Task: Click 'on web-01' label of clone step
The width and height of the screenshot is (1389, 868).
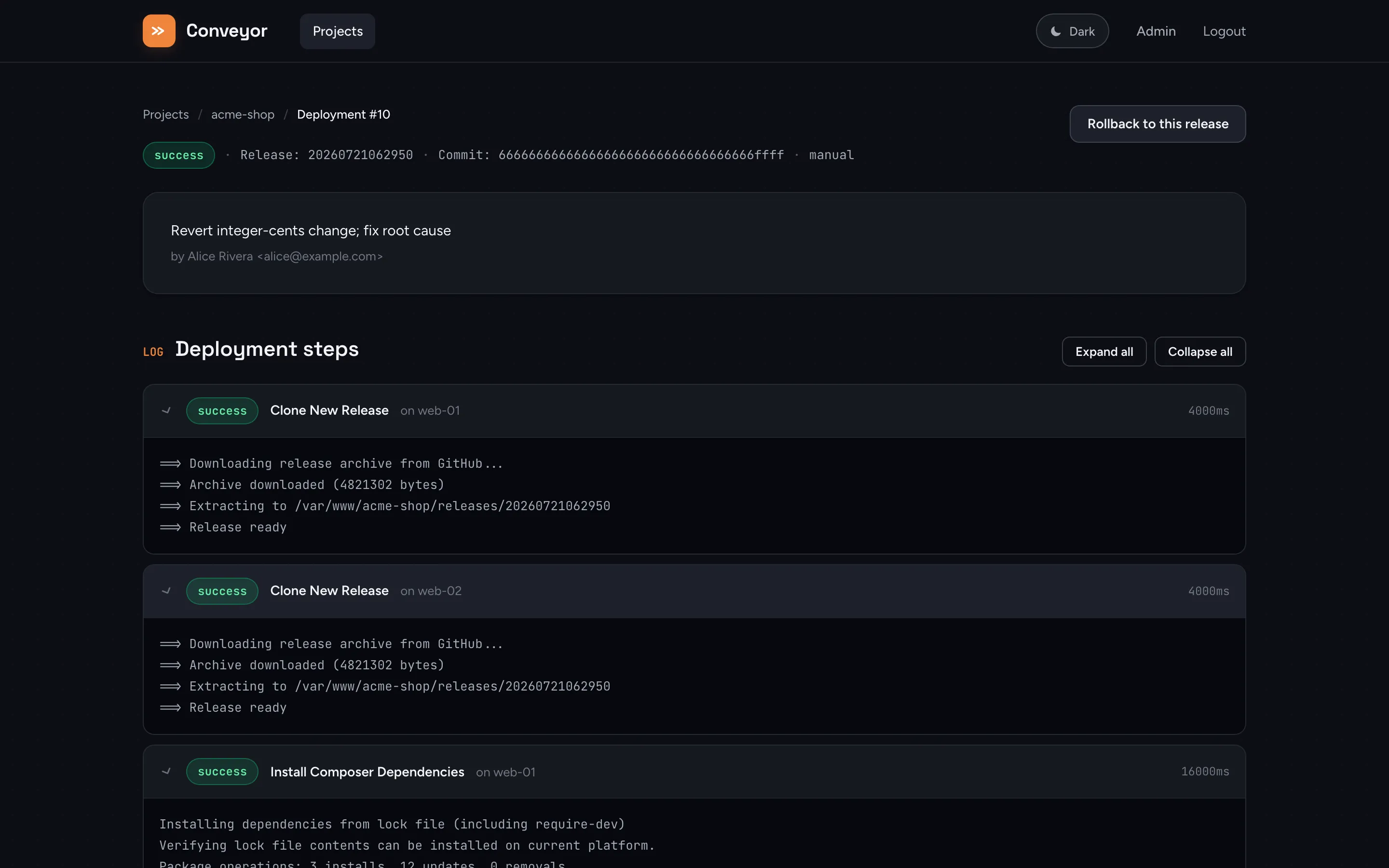Action: click(430, 410)
